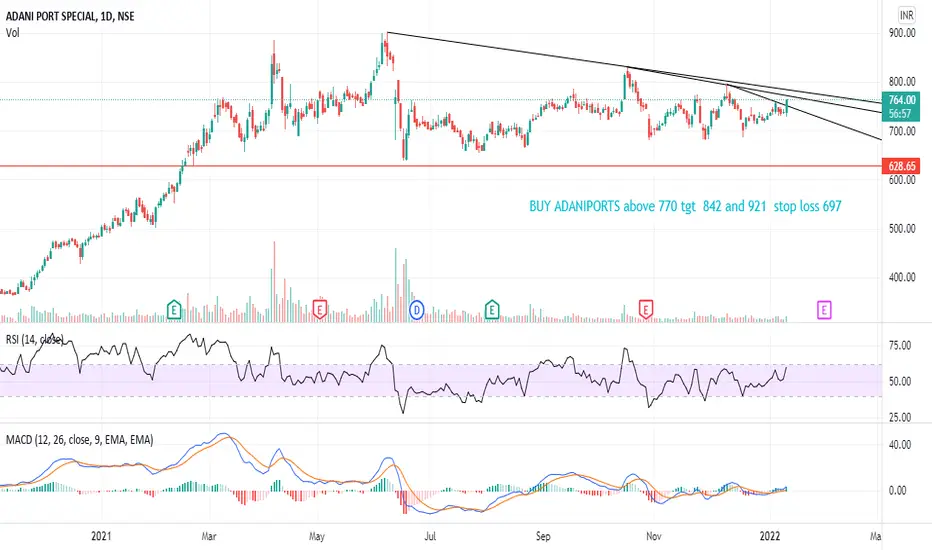Select the red horizontal support line
932x550 pixels.
[x=440, y=166]
